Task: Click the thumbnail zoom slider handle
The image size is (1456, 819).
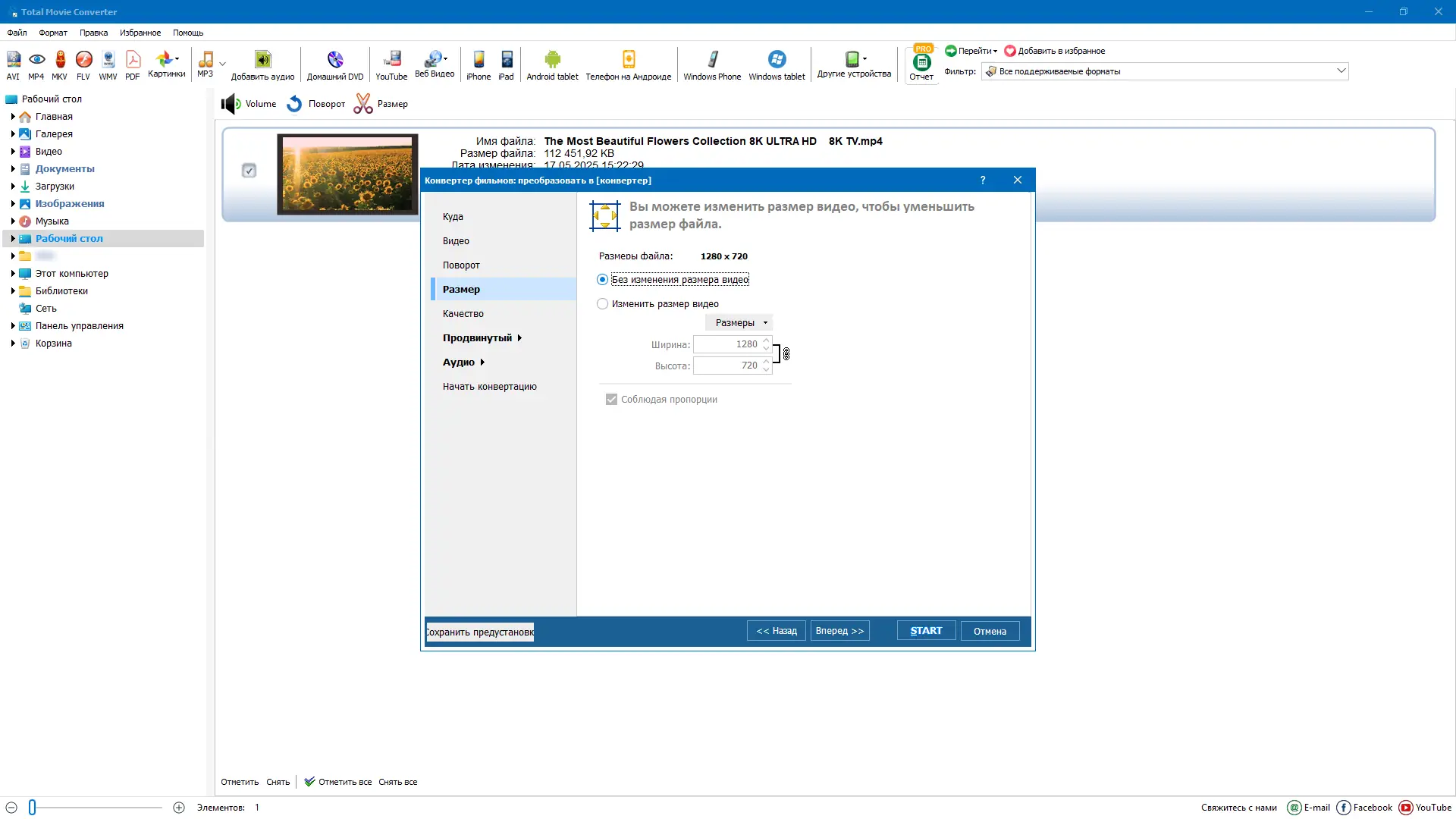Action: tap(33, 808)
